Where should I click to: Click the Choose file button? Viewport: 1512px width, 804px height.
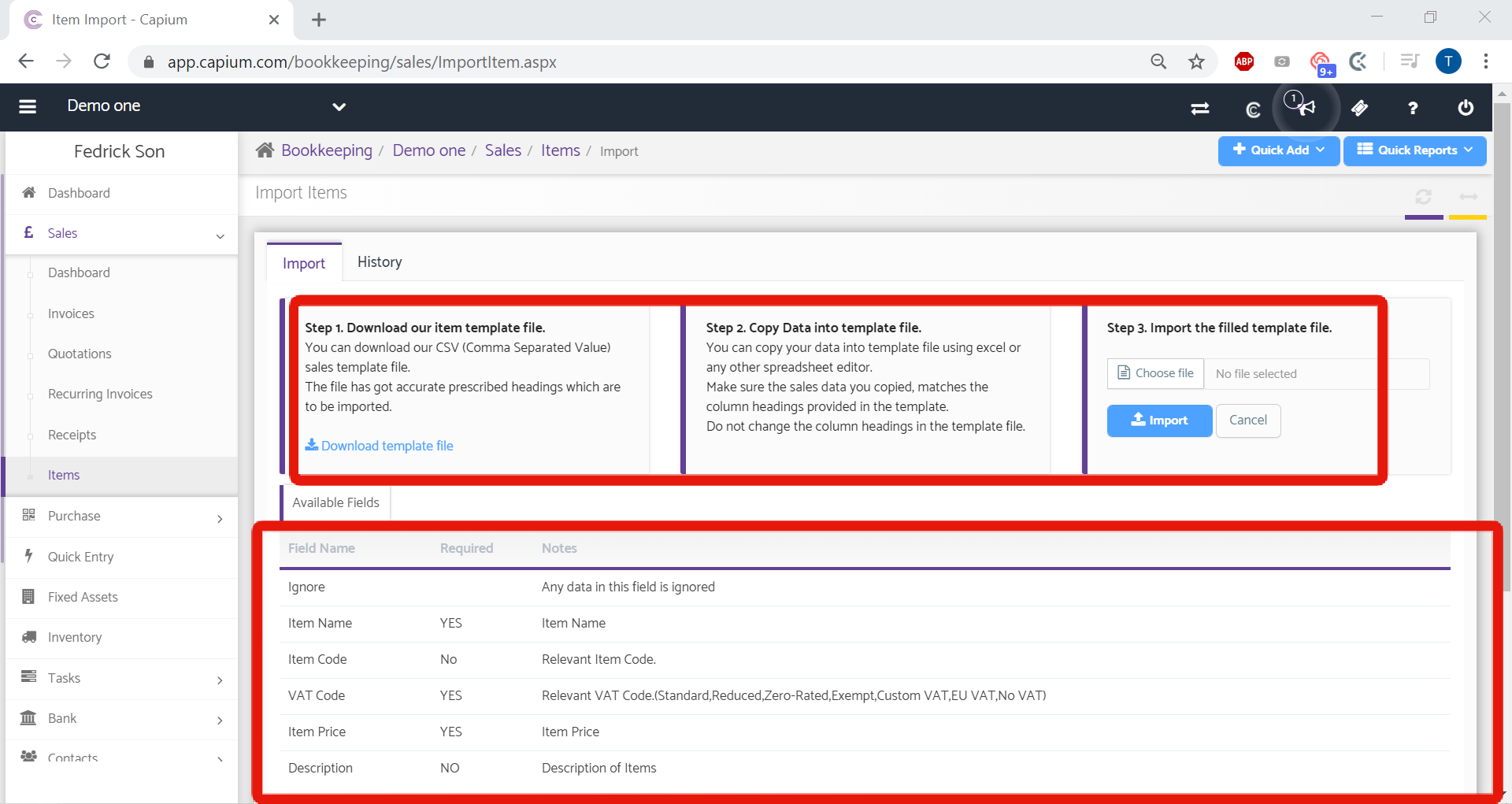(1155, 373)
